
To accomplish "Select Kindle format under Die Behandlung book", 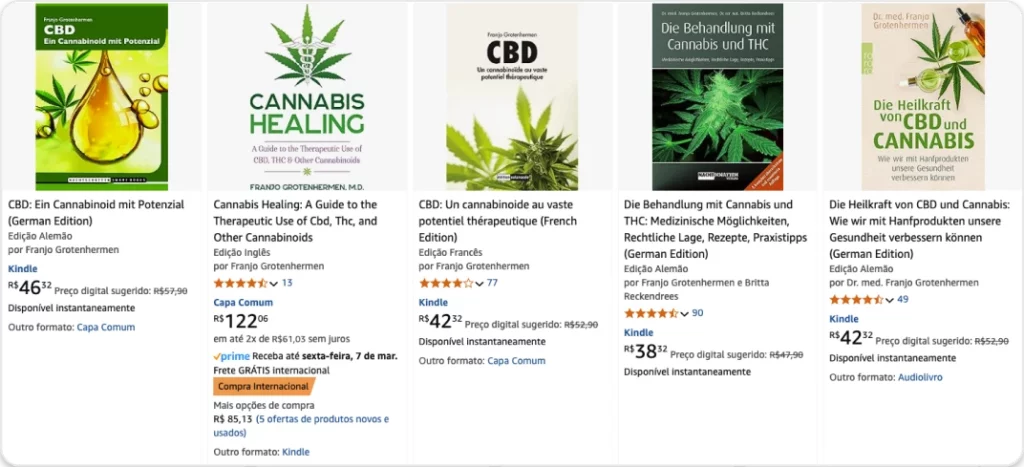I will (639, 332).
